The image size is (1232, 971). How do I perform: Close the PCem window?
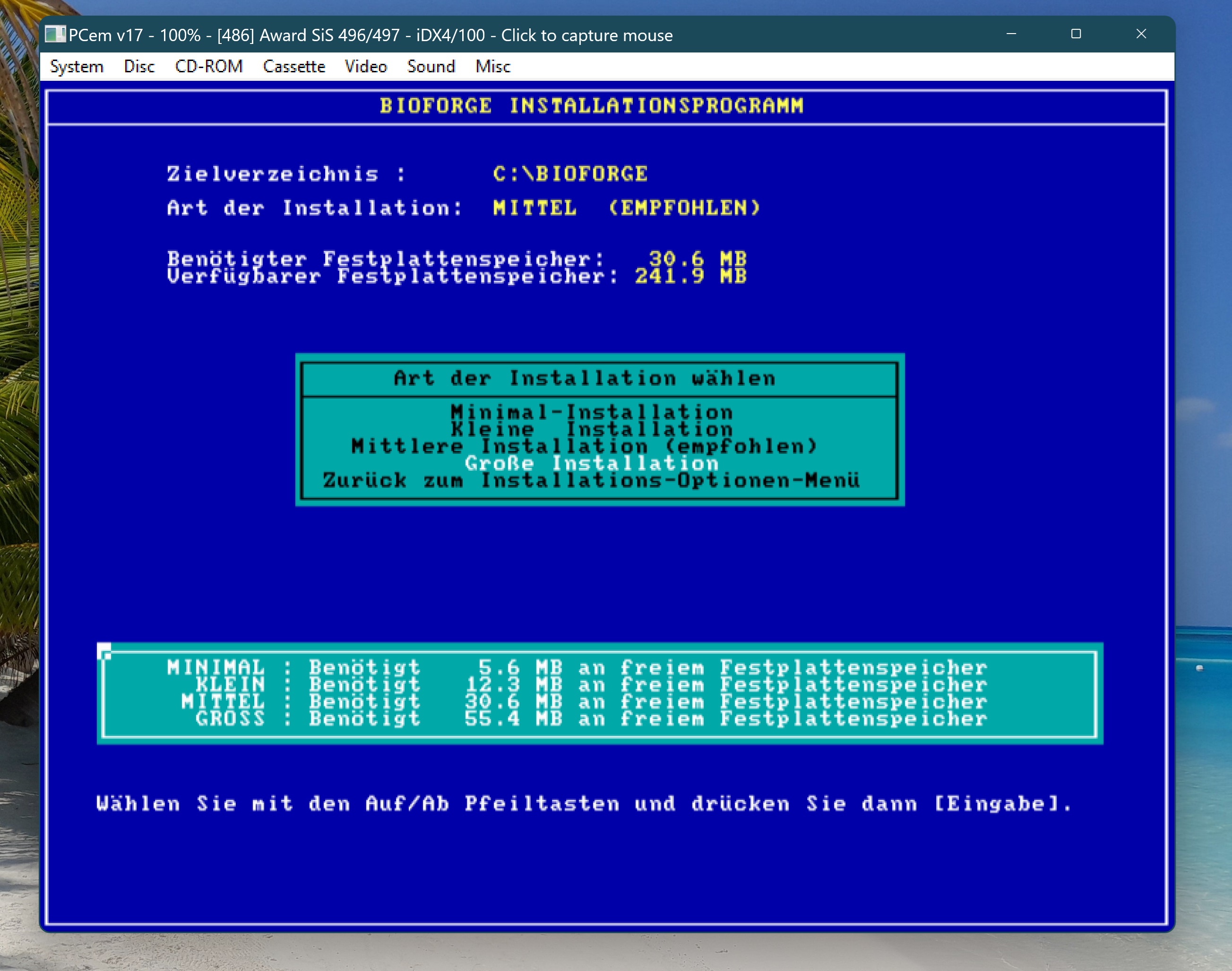(1141, 34)
